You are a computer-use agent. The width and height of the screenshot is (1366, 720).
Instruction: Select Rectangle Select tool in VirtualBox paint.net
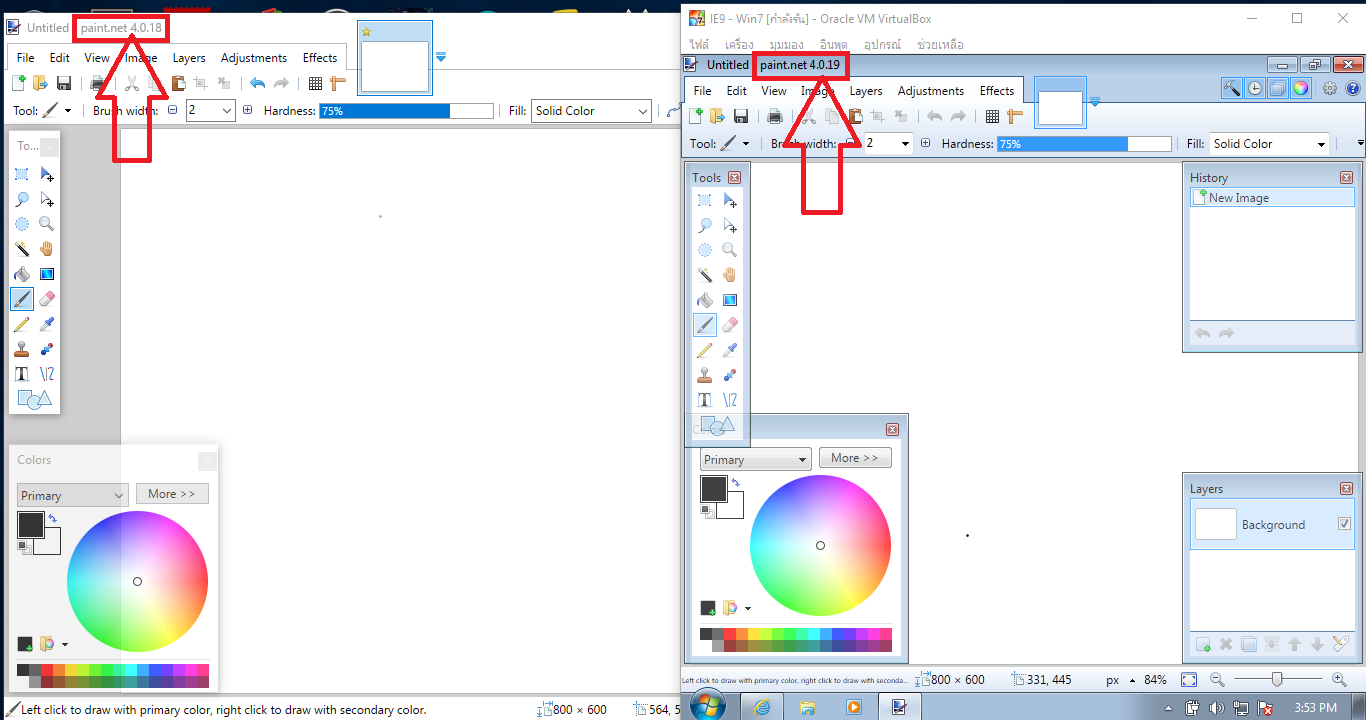click(x=705, y=201)
